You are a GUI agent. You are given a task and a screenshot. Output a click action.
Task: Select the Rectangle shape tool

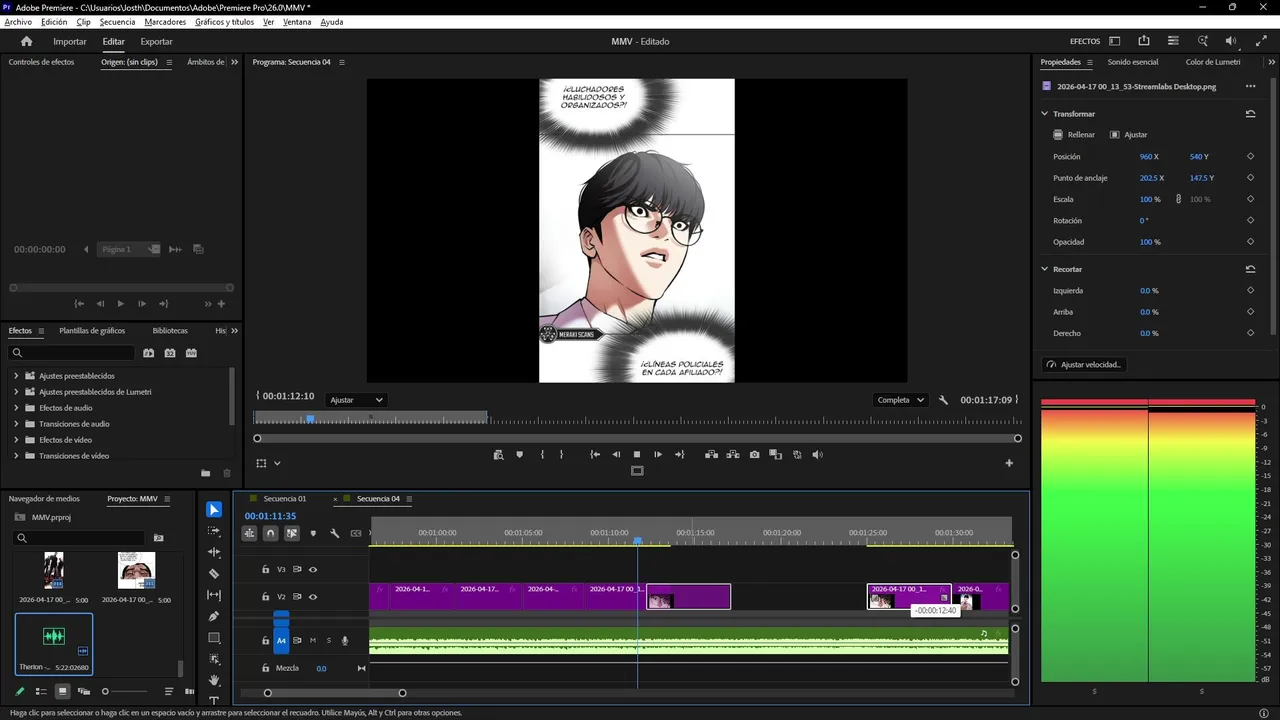214,638
